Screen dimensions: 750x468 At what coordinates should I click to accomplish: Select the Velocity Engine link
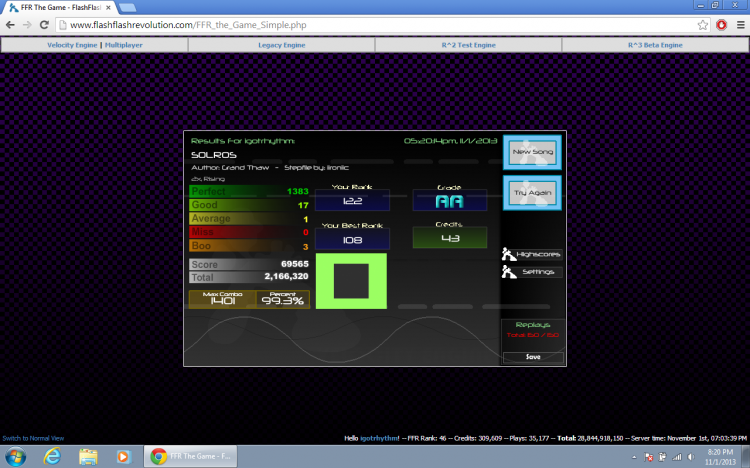(x=72, y=45)
